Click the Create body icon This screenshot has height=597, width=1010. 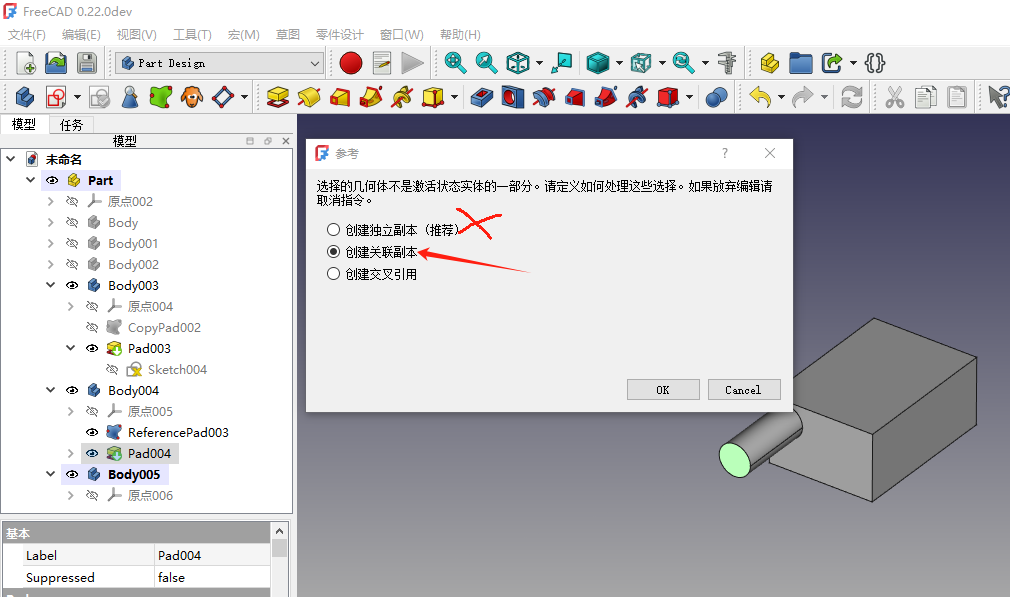[x=24, y=97]
